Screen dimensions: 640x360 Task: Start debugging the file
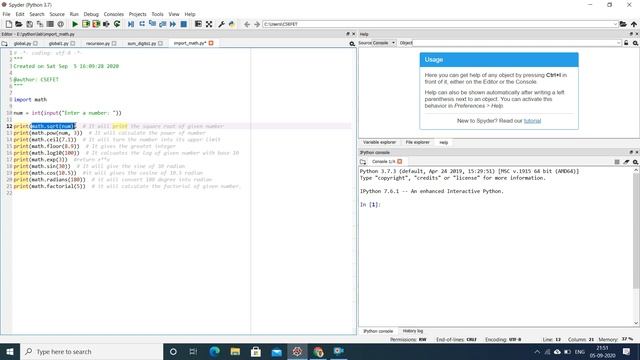(x=131, y=24)
